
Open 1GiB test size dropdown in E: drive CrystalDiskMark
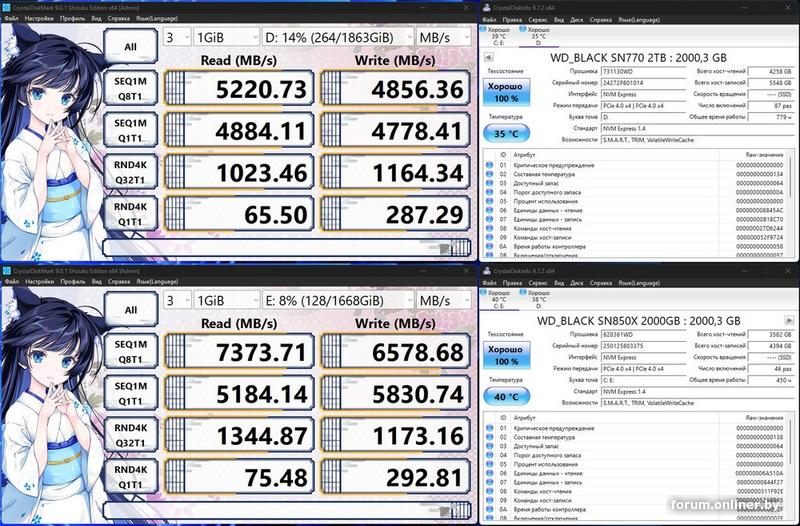(x=227, y=300)
